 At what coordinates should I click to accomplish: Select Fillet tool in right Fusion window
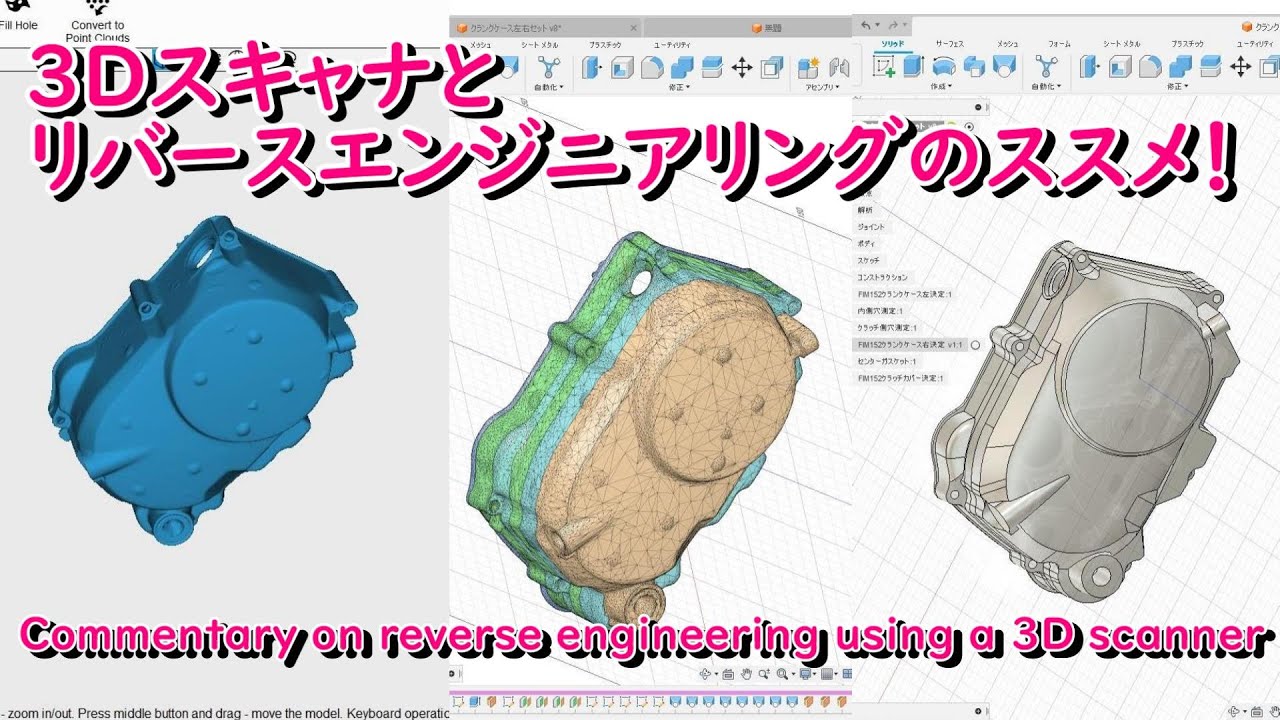[1151, 67]
